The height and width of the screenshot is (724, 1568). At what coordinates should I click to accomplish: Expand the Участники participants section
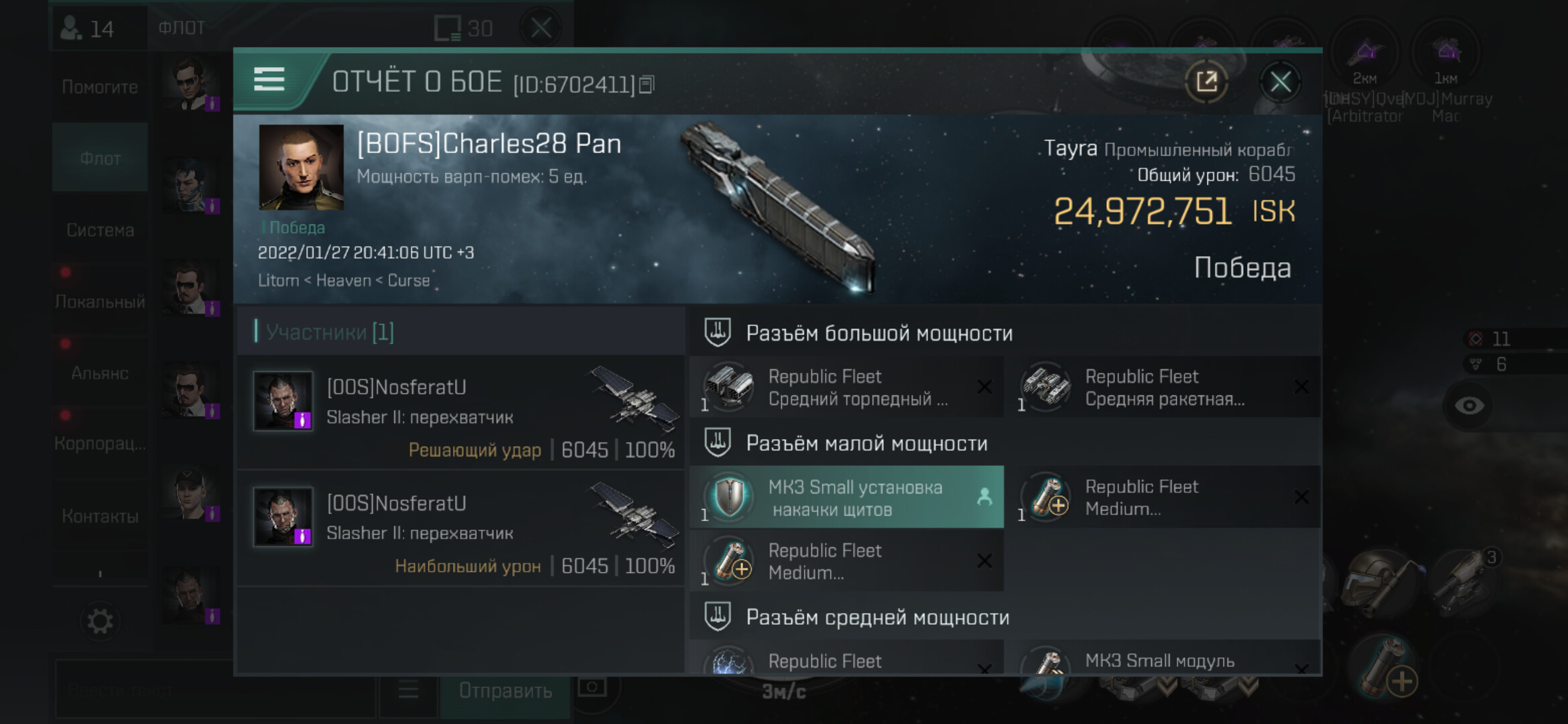click(330, 332)
